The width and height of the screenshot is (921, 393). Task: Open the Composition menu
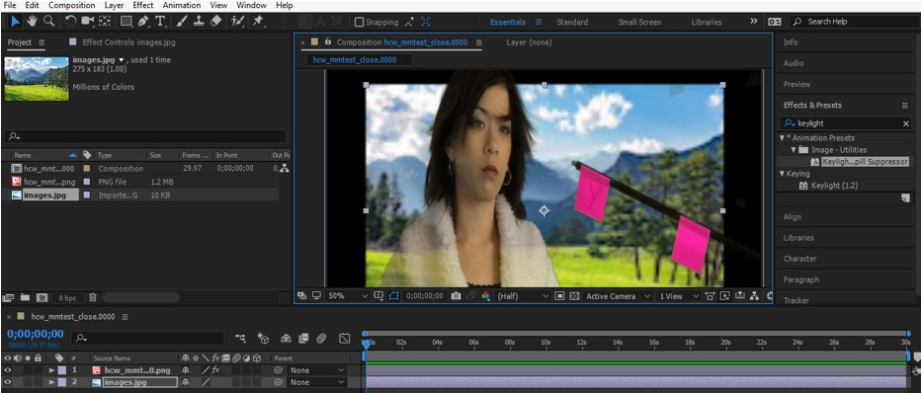[72, 5]
